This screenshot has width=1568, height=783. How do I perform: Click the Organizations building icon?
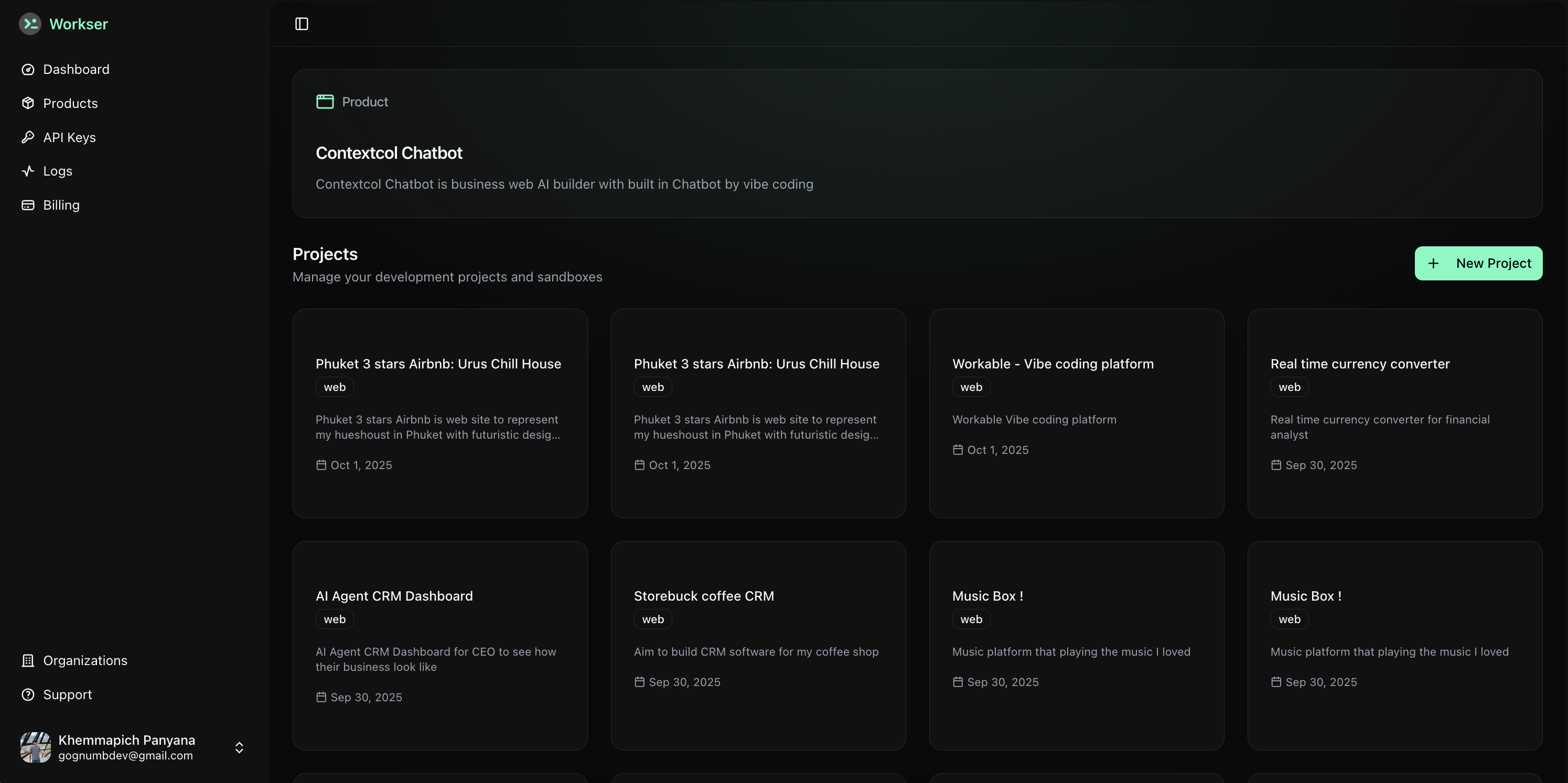tap(28, 661)
